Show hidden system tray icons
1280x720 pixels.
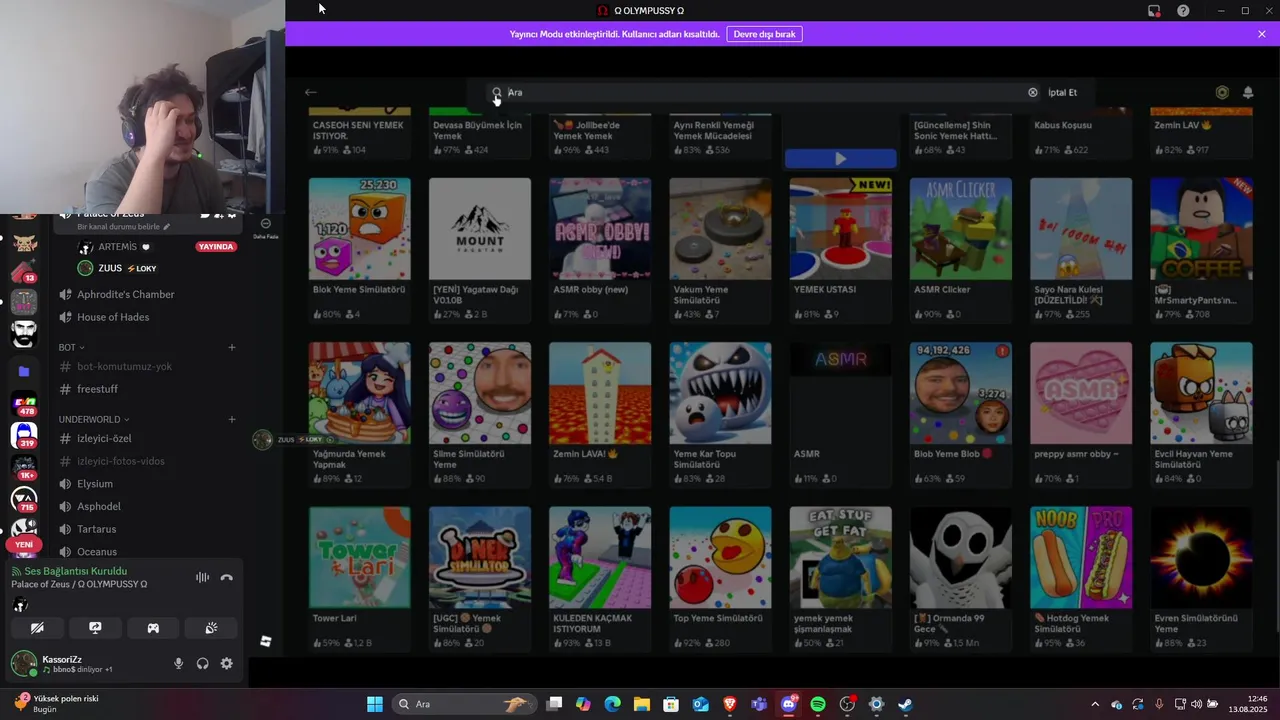(1095, 704)
